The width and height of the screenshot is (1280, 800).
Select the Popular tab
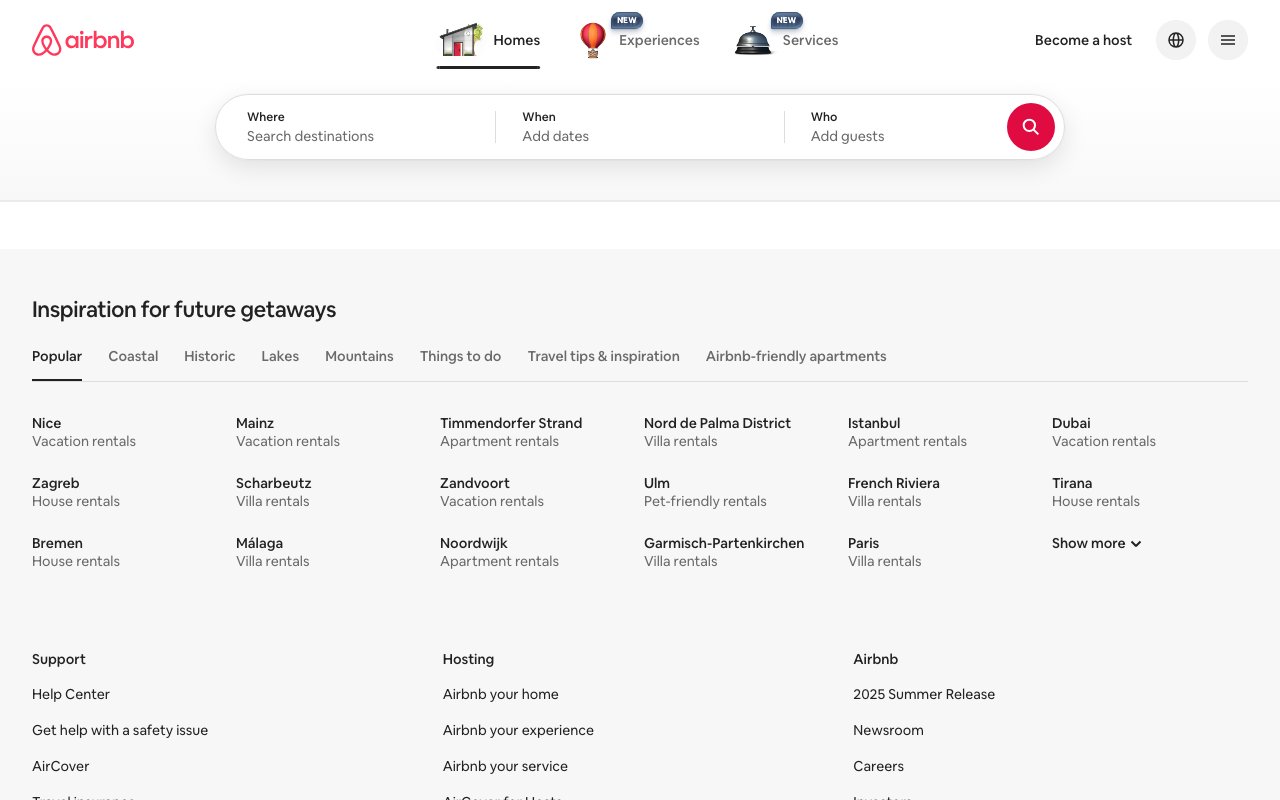(57, 356)
